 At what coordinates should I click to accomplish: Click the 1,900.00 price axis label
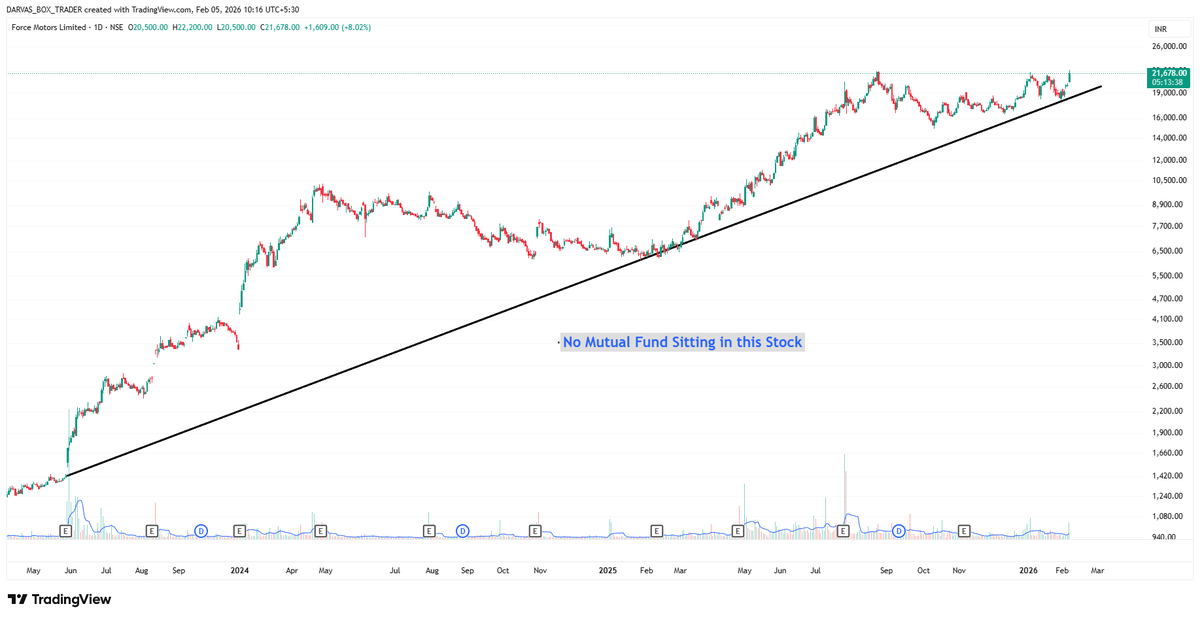pyautogui.click(x=1169, y=433)
